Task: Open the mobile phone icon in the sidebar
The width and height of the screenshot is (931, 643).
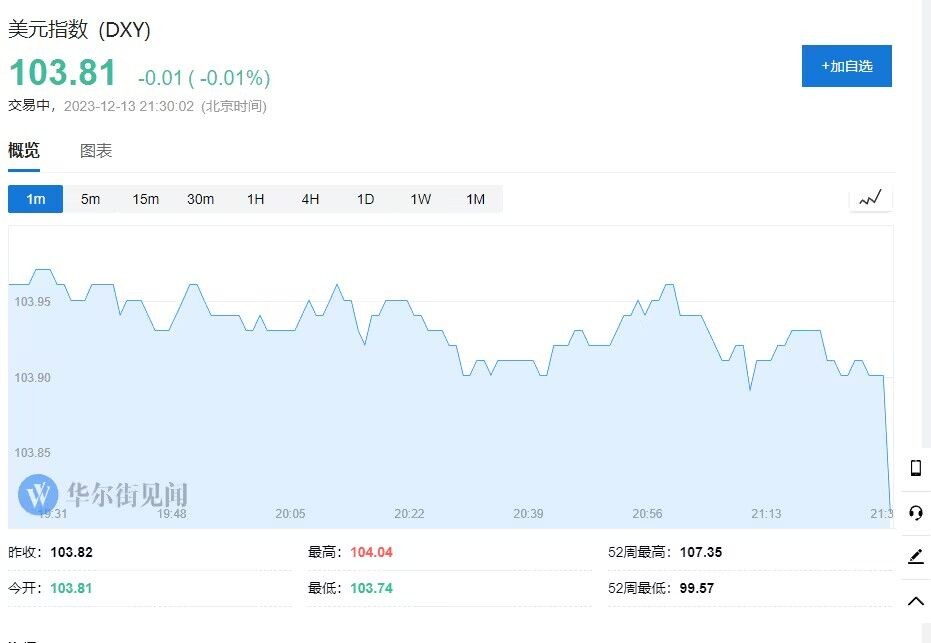Action: click(916, 468)
